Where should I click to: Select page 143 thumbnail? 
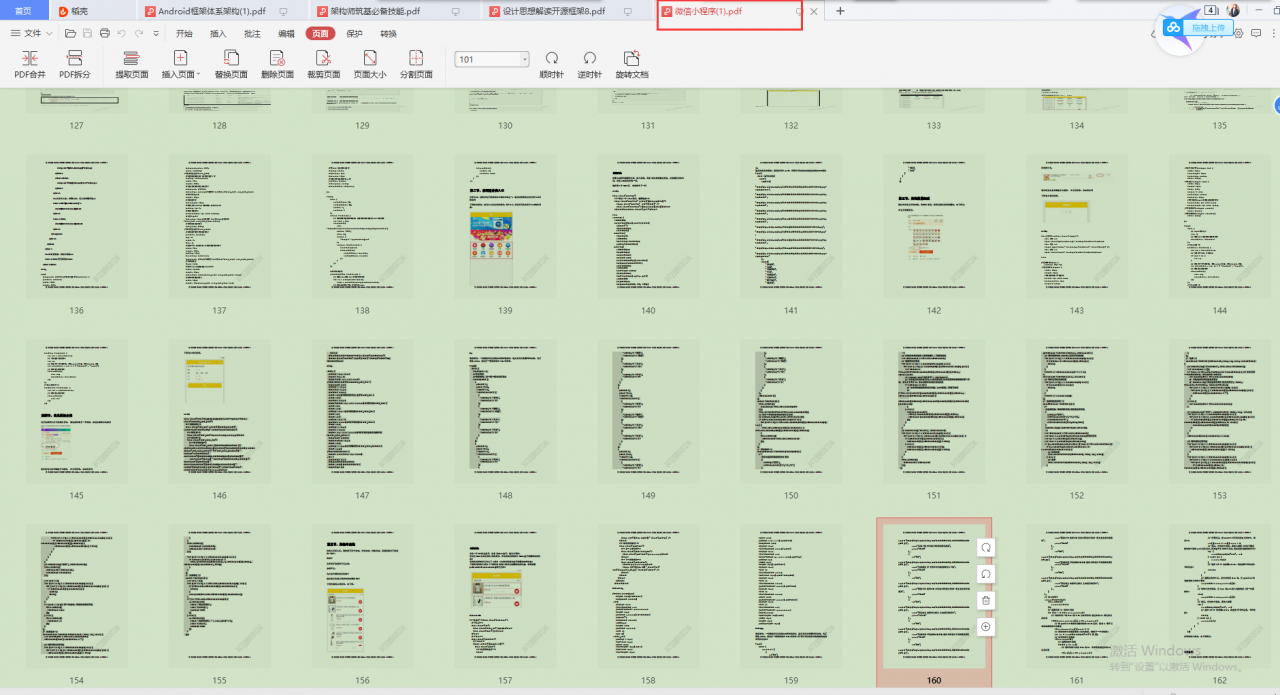[x=1077, y=226]
